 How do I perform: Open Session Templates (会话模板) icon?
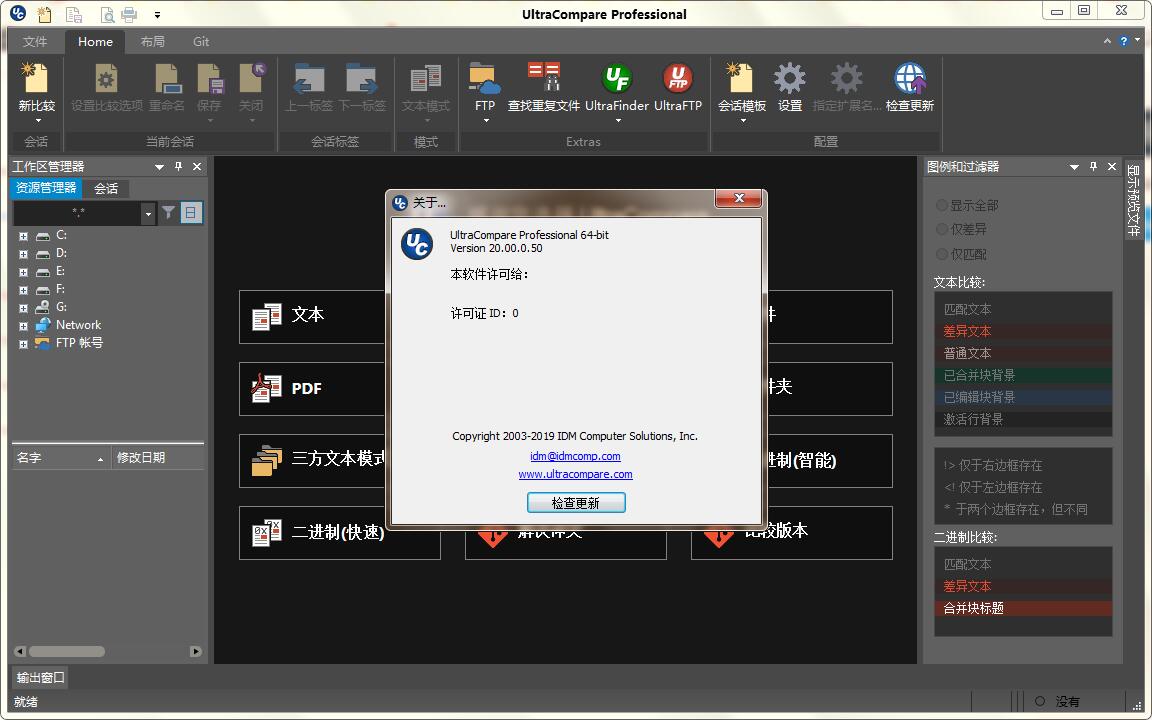click(x=741, y=80)
